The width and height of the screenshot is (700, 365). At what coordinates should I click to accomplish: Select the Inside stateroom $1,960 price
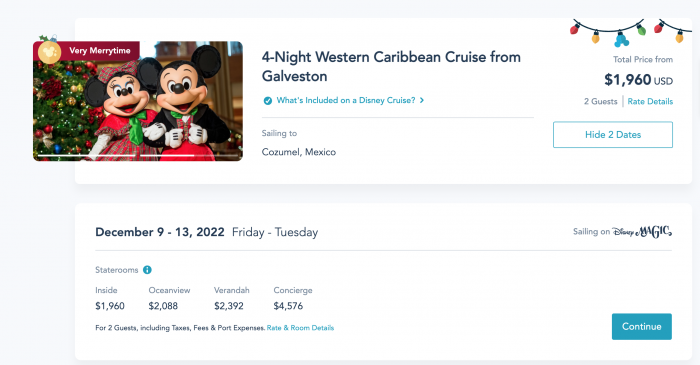point(110,306)
